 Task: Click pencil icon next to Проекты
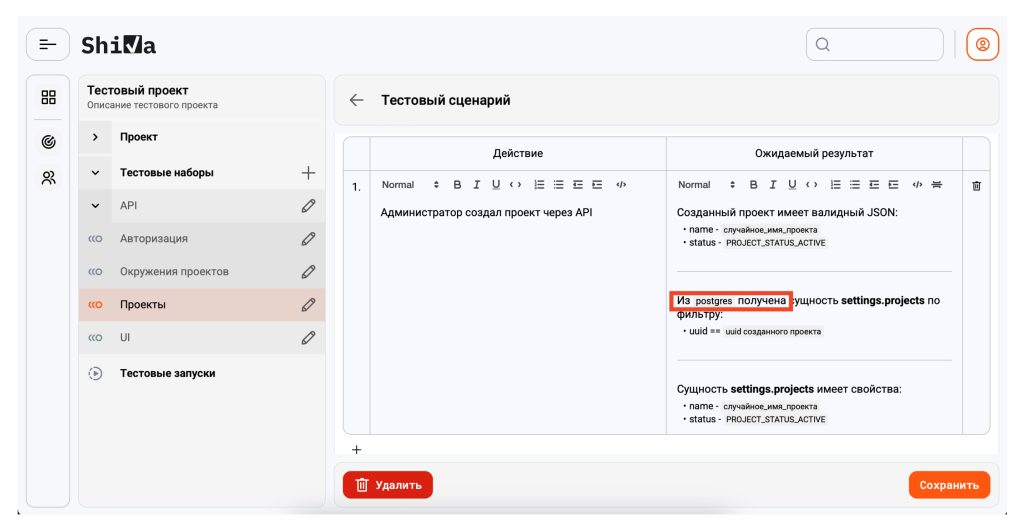[308, 305]
